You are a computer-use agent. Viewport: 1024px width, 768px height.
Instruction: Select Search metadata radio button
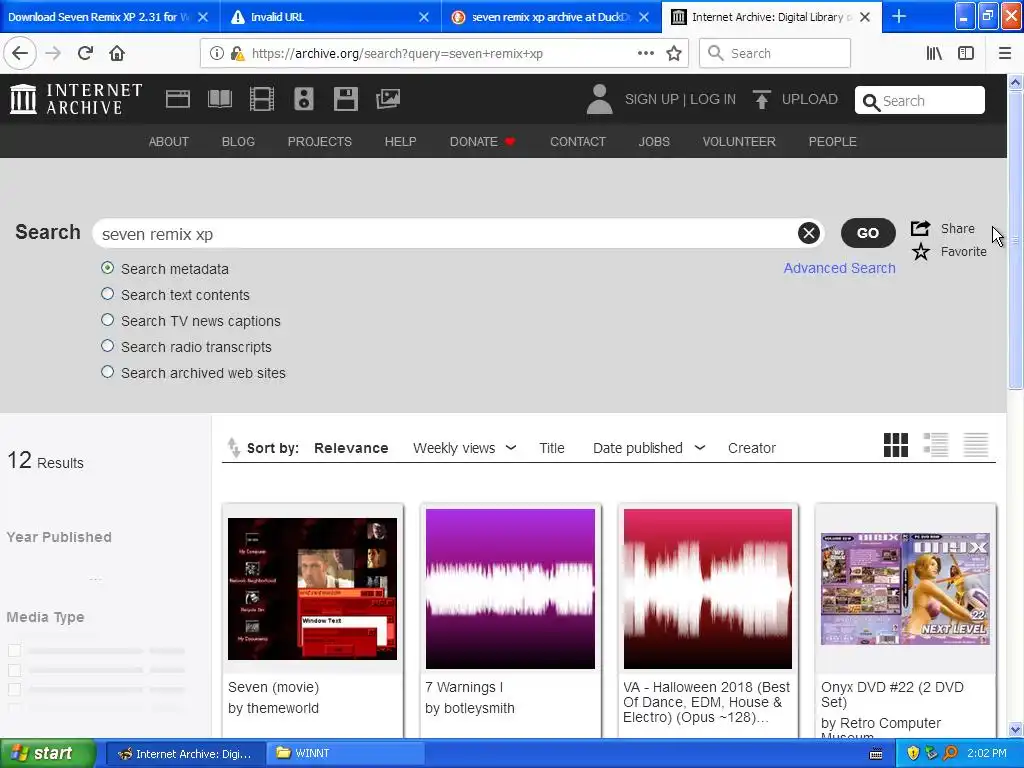pyautogui.click(x=108, y=268)
